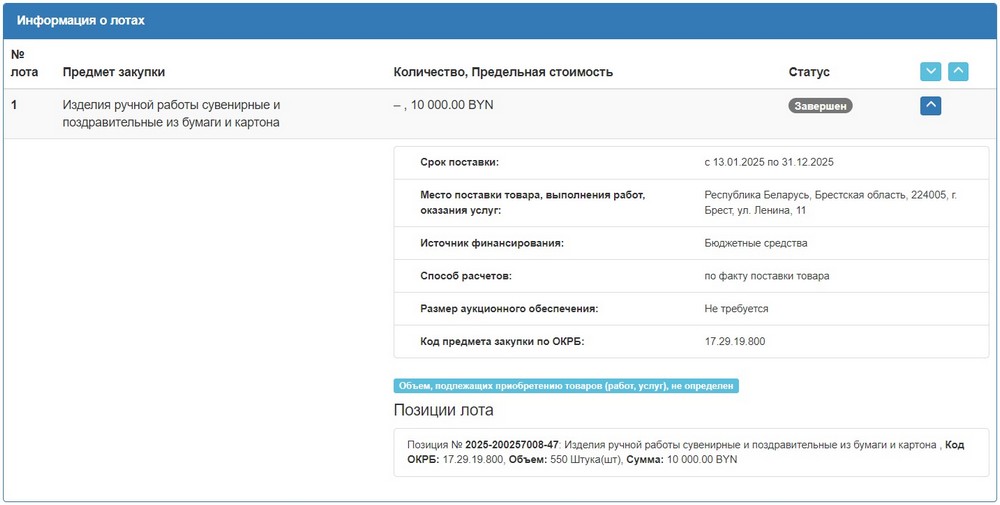Expand all lots with the down-chevron button
The image size is (1000, 505).
[930, 72]
